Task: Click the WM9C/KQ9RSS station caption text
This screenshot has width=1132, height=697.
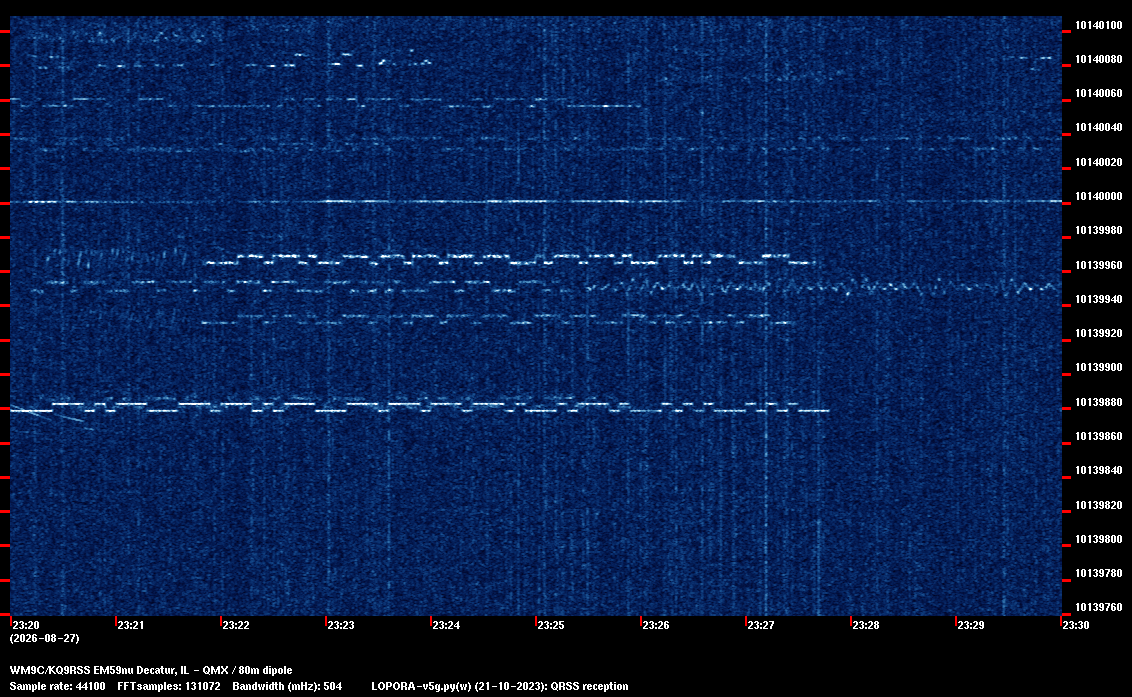Action: (x=151, y=670)
